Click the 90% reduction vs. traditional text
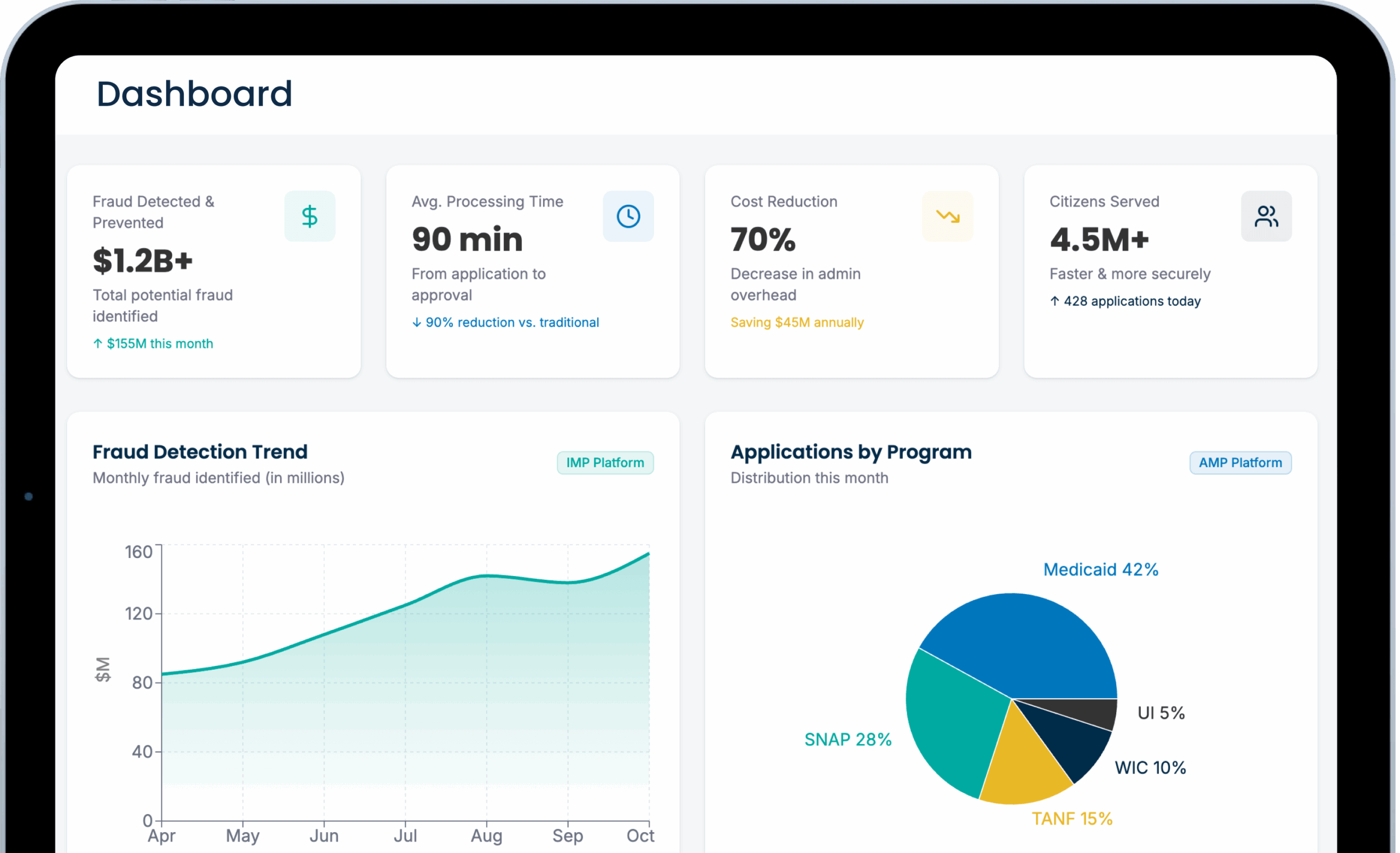This screenshot has height=853, width=1400. pos(512,322)
